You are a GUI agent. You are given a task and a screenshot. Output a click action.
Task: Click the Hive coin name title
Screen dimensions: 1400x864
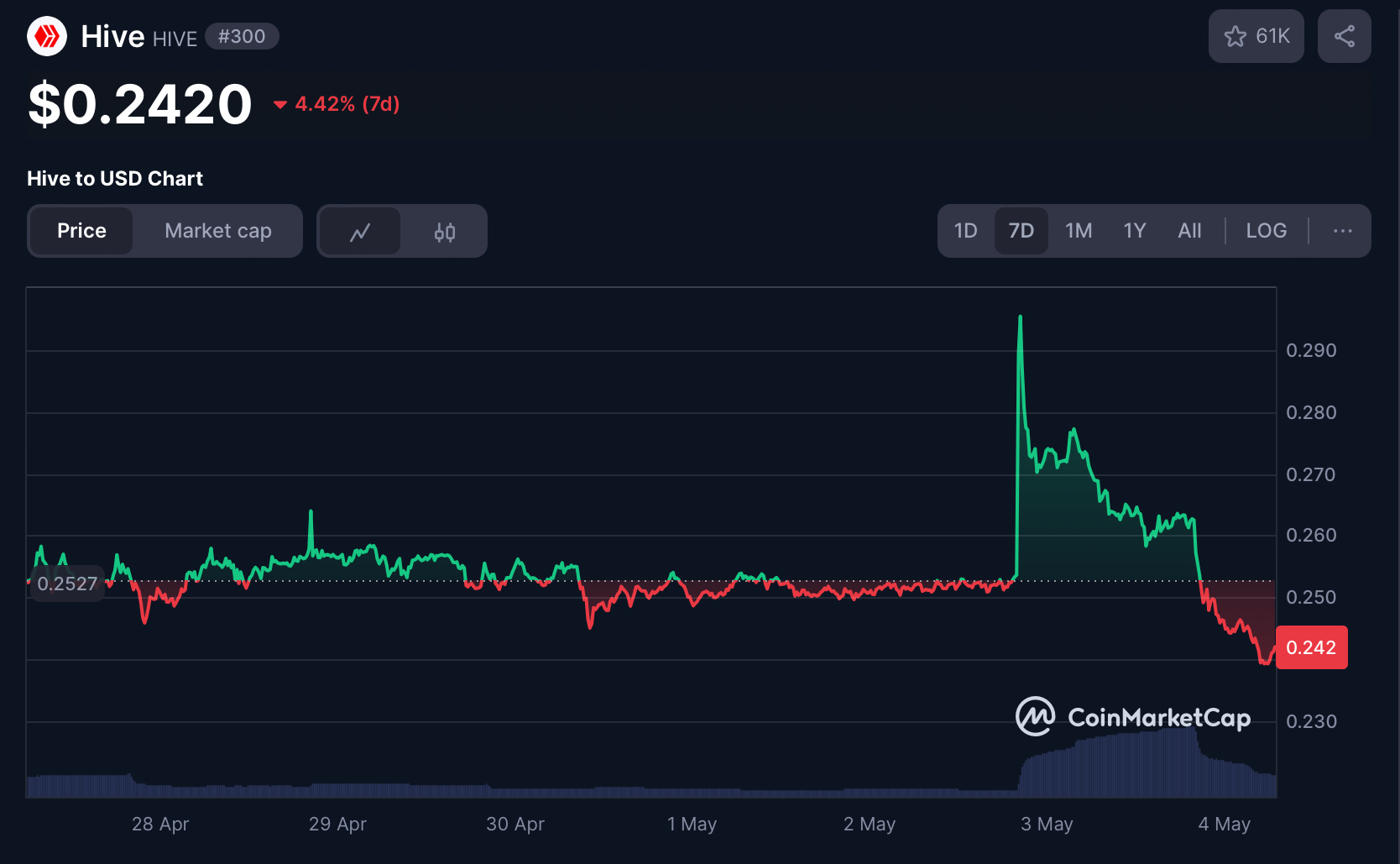coord(112,36)
